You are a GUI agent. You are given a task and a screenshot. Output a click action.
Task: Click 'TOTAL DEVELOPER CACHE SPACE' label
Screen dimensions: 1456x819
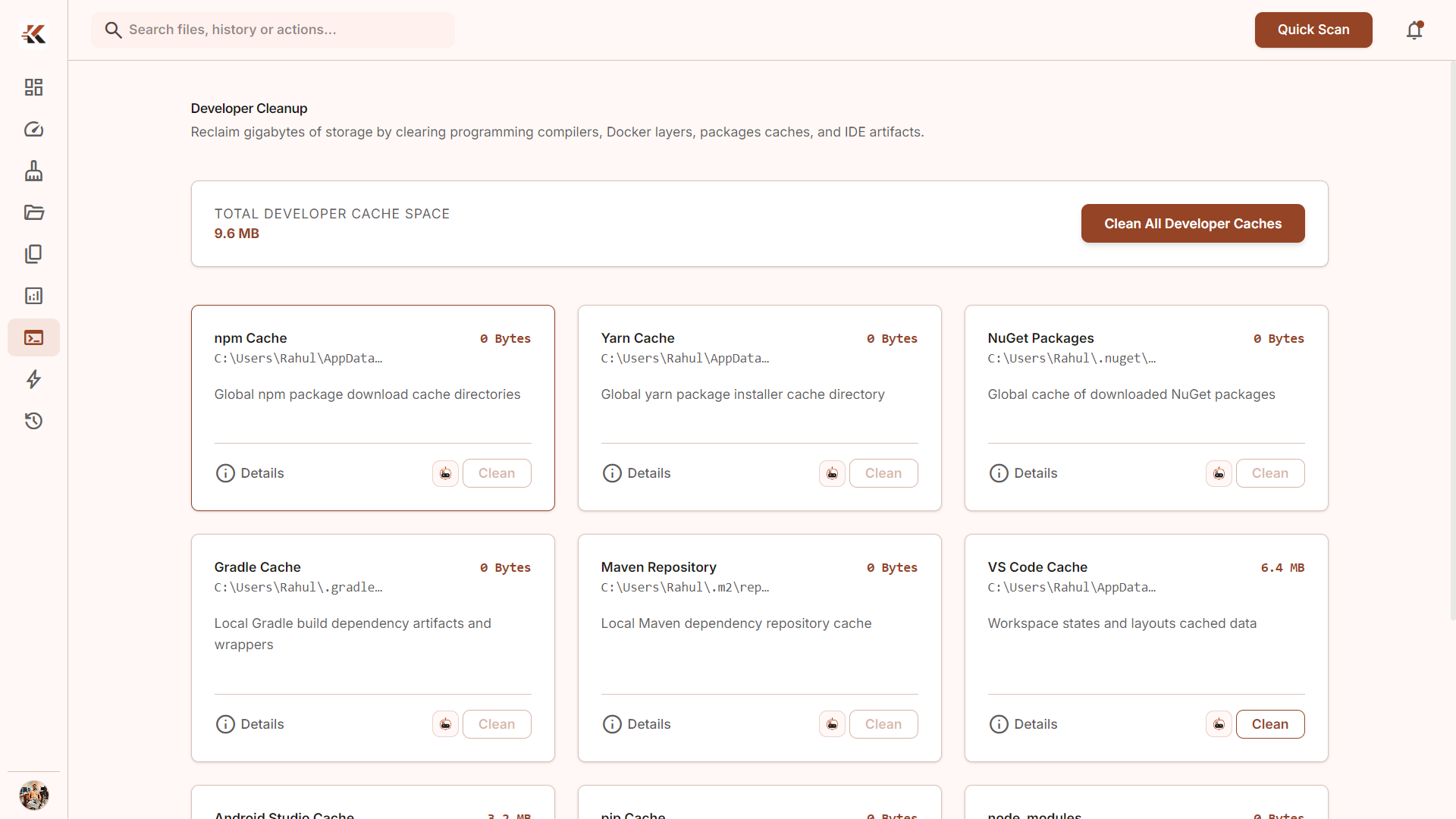coord(331,214)
